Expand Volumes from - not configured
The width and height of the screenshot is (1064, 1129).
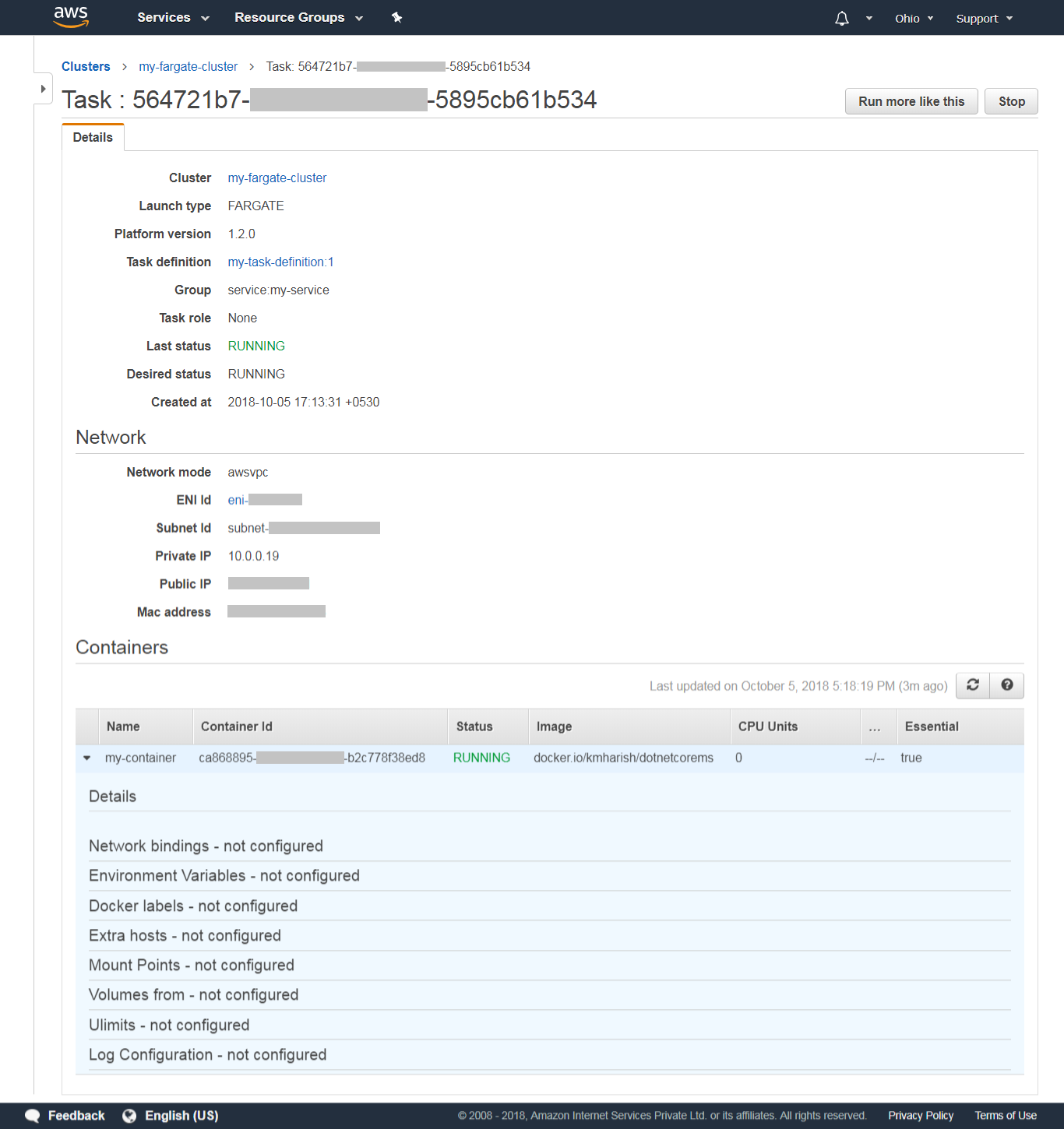pos(193,995)
